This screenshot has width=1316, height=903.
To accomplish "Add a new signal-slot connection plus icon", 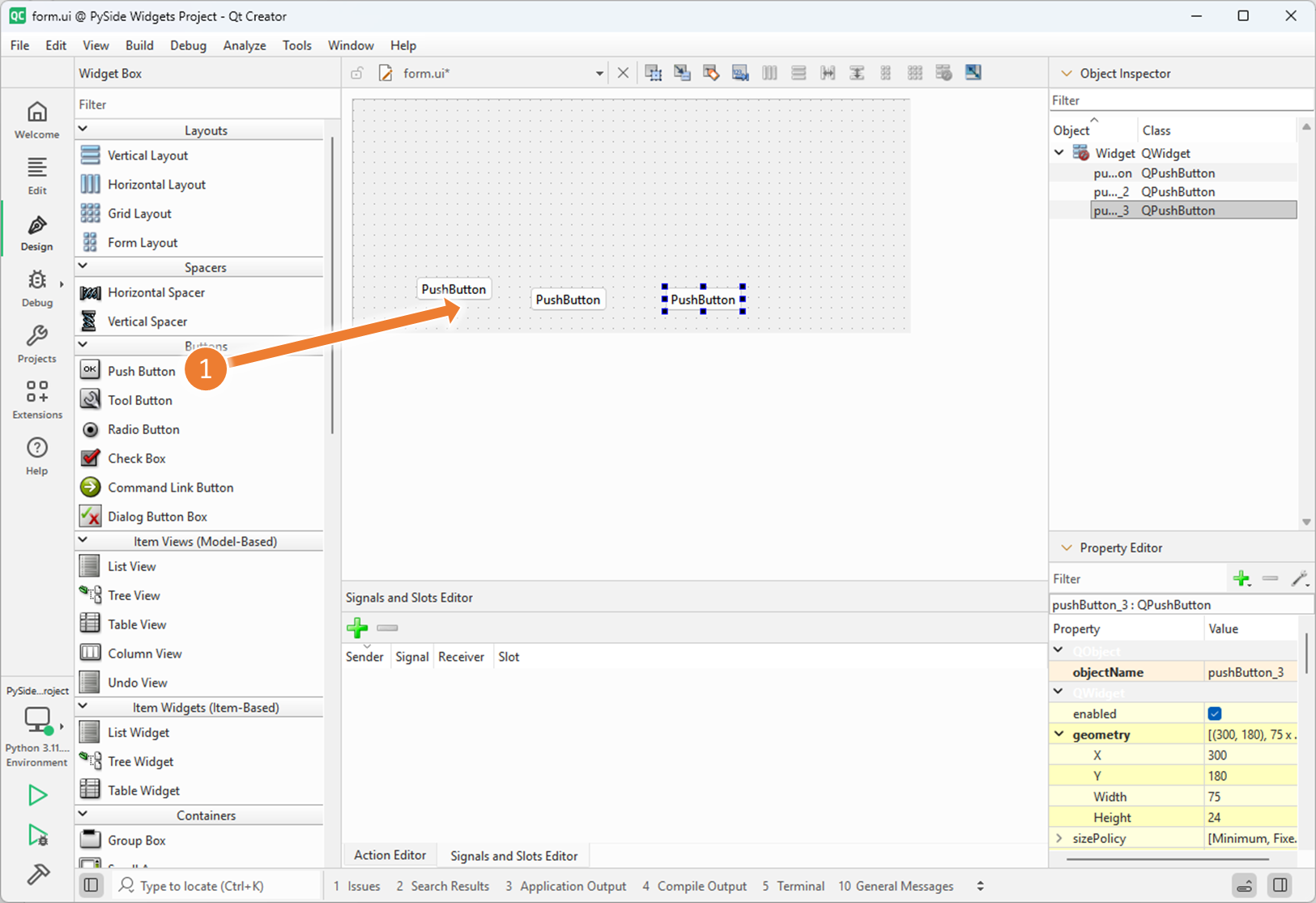I will tap(357, 628).
